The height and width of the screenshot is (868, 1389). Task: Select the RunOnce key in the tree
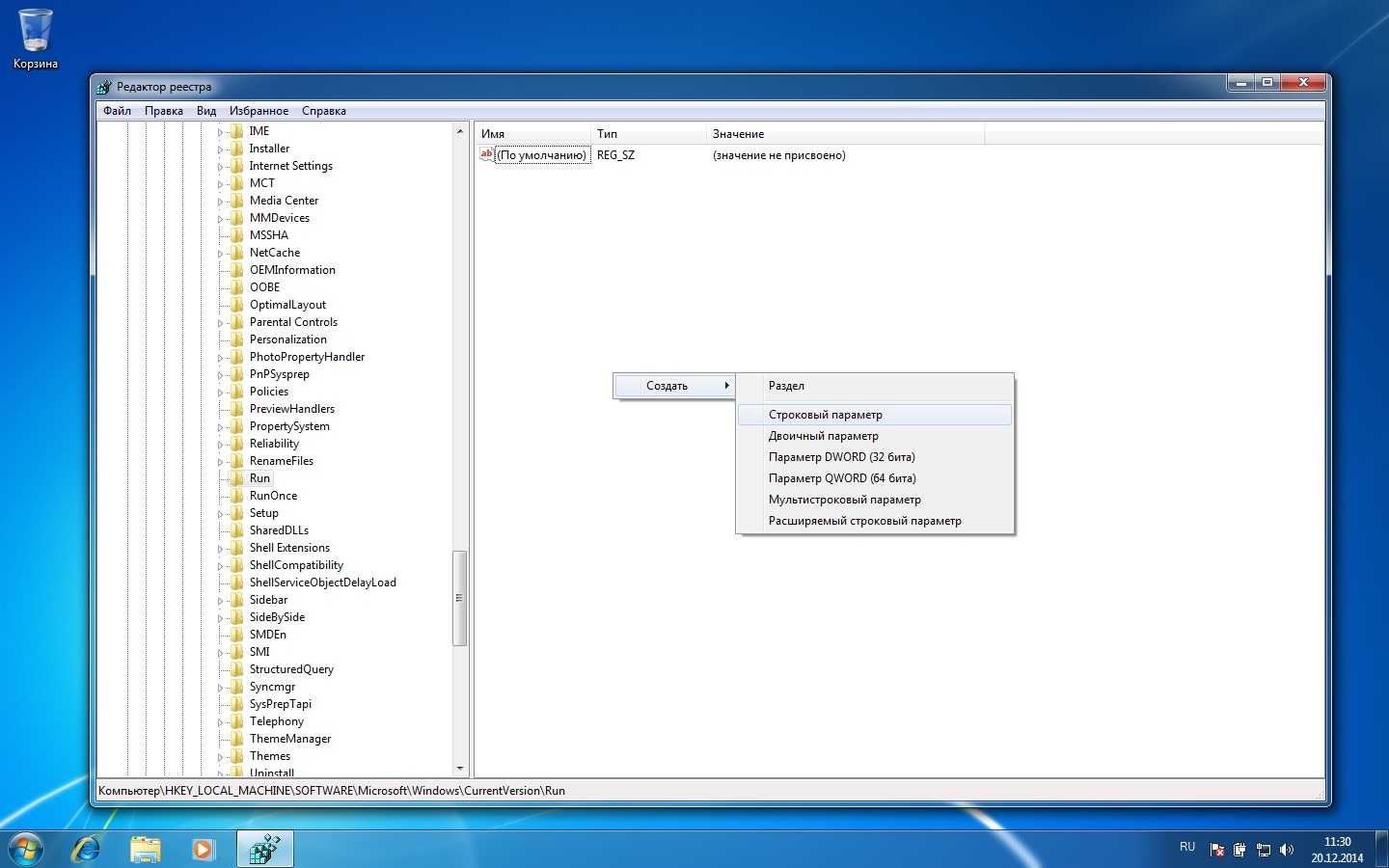pos(273,496)
